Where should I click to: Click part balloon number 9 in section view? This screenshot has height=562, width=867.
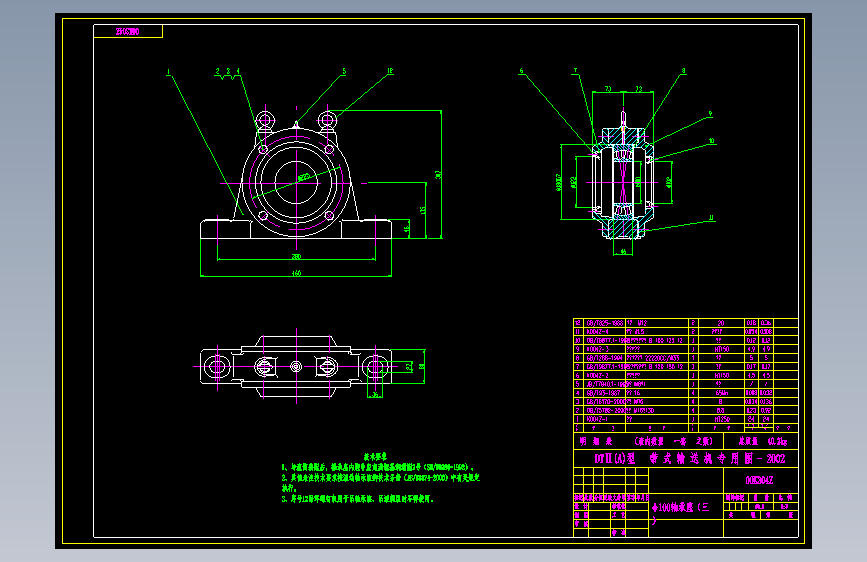tap(710, 114)
